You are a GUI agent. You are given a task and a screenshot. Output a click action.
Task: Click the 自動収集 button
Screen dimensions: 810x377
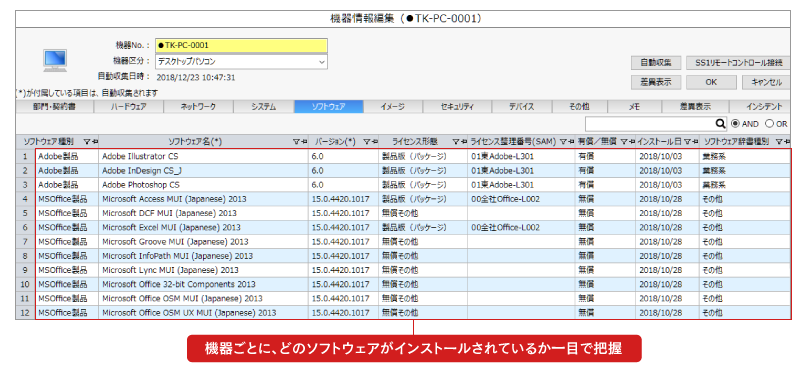pos(656,62)
